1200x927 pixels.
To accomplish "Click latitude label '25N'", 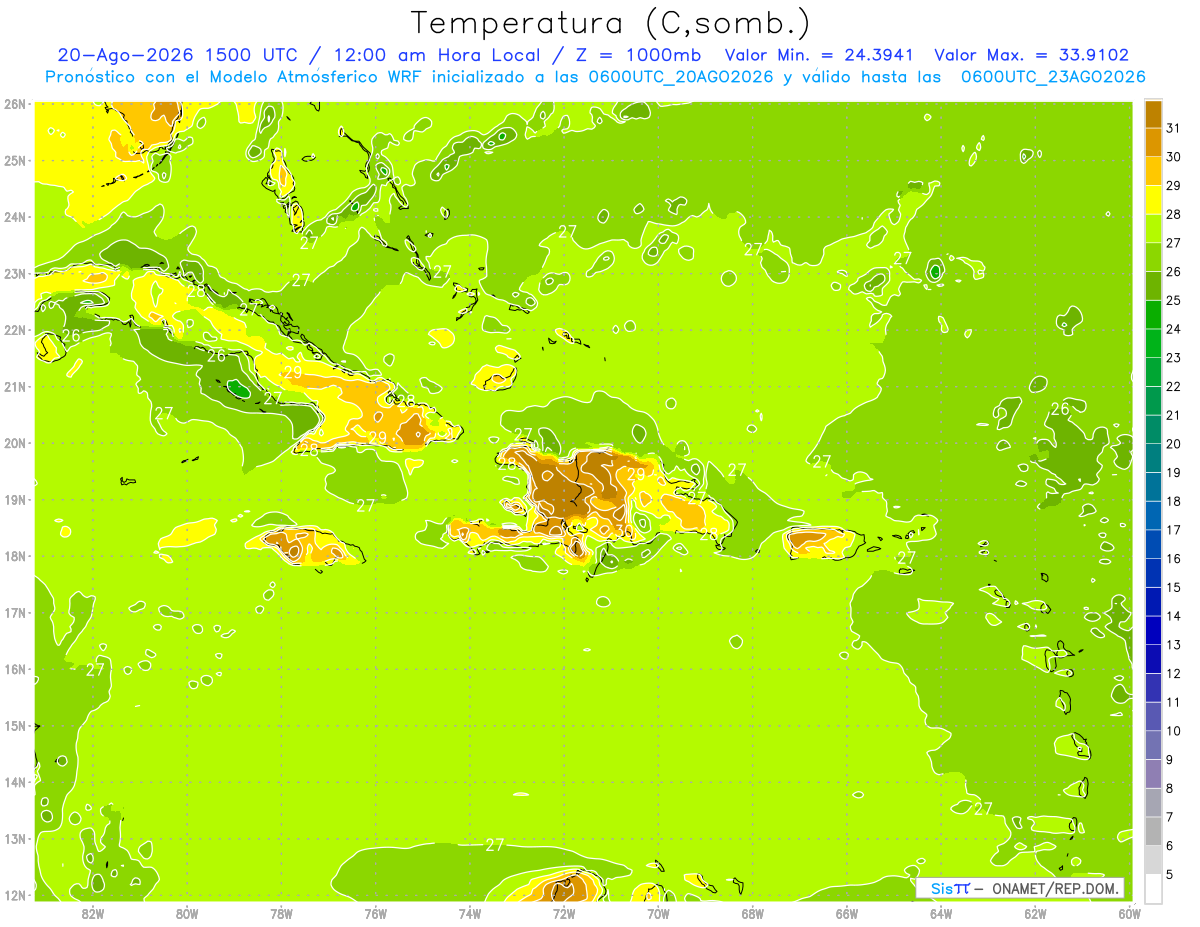I will (x=15, y=160).
